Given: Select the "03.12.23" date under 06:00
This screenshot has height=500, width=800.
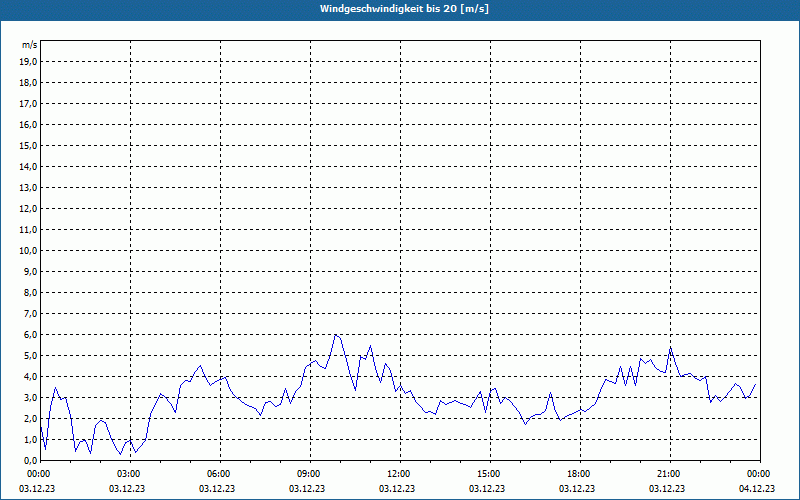Looking at the screenshot, I should [217, 488].
